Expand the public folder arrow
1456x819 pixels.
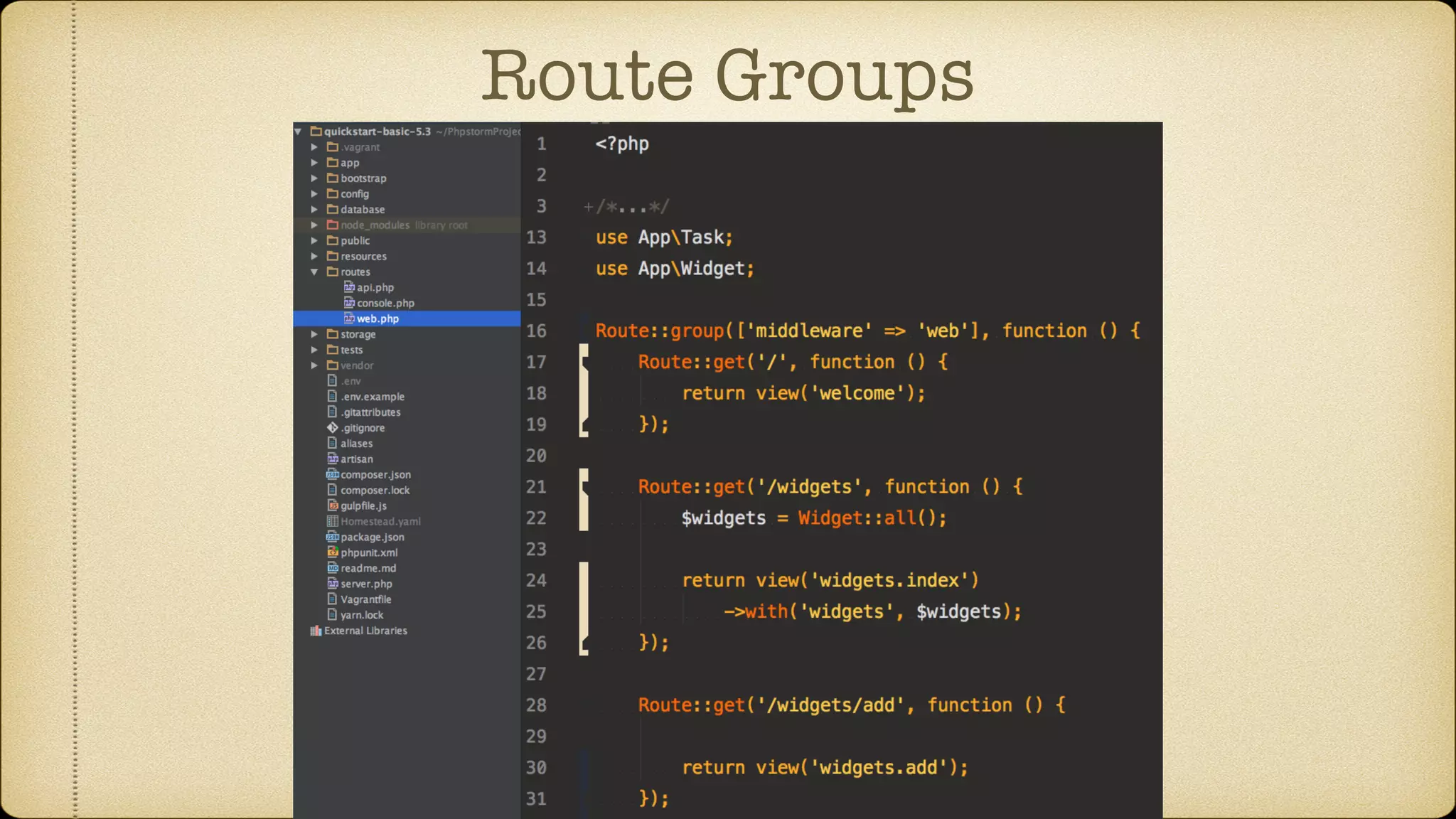[314, 241]
